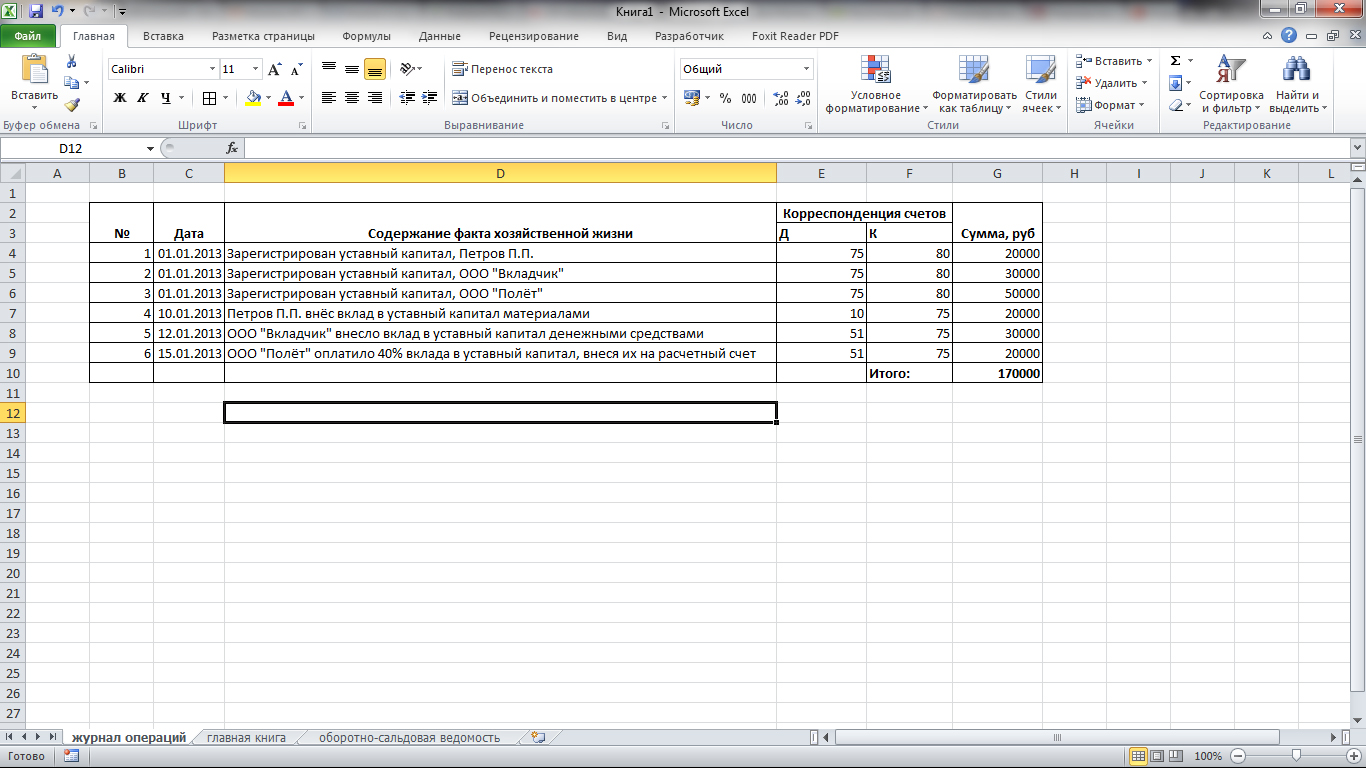Open the Файл (File) tab
Viewport: 1366px width, 768px height.
pyautogui.click(x=28, y=36)
